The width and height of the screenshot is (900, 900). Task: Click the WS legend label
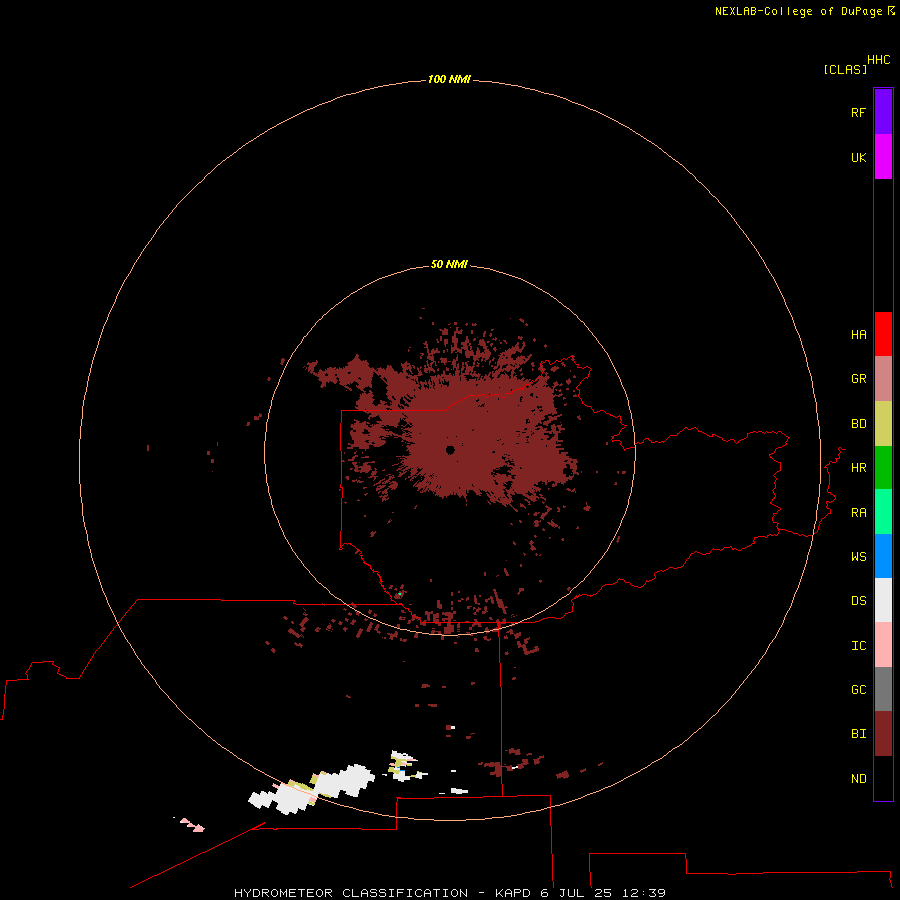tap(858, 556)
